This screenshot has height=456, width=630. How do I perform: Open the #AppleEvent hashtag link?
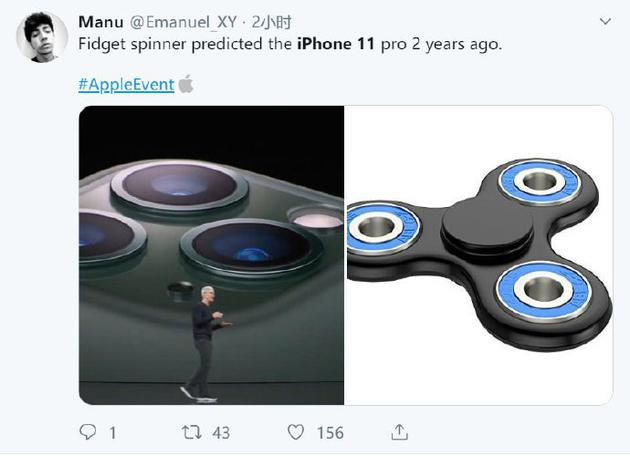coord(125,84)
